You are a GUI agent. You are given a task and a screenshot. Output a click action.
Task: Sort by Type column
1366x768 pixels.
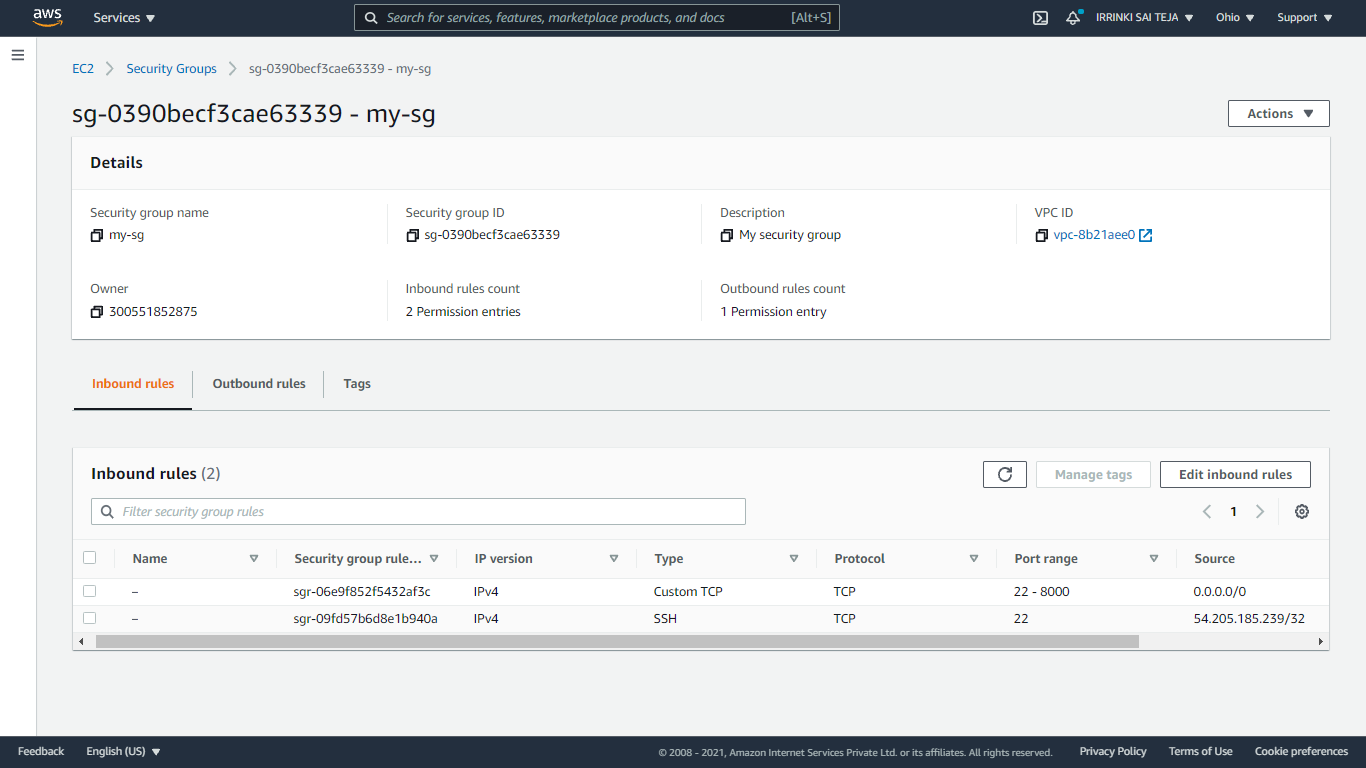tap(794, 559)
